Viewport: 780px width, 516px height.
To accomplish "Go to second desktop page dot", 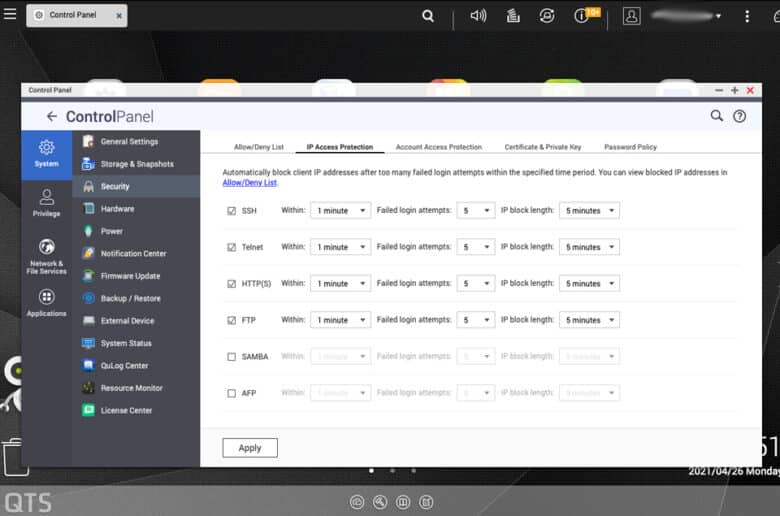I will 392,470.
